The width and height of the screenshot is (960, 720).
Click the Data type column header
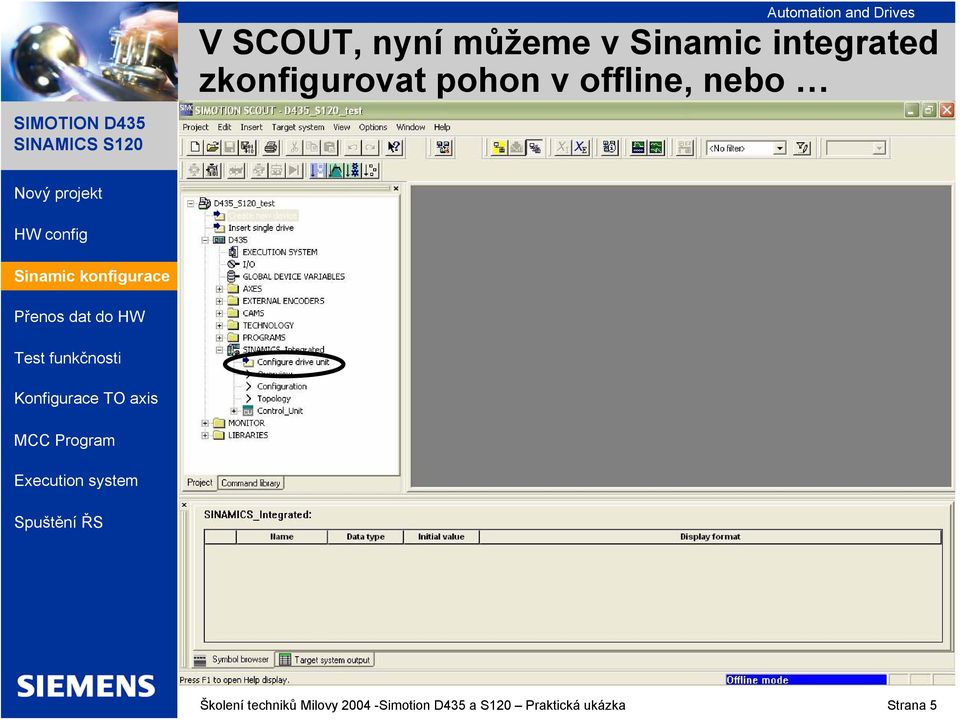366,537
